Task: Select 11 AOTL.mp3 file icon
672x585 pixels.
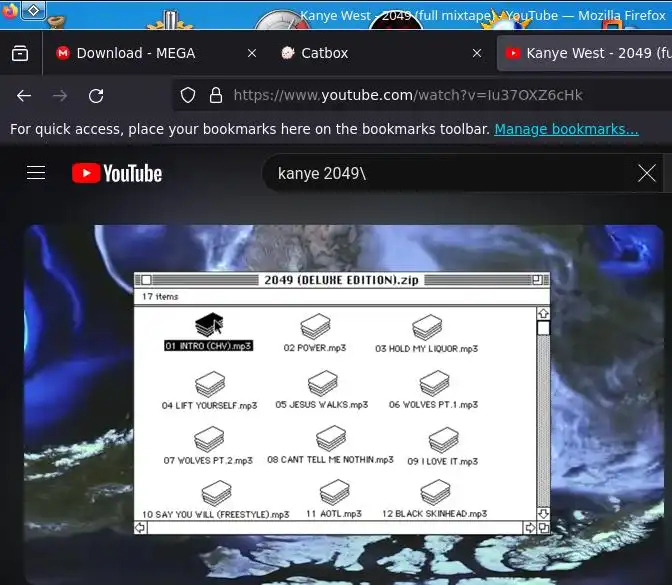Action: pyautogui.click(x=335, y=492)
